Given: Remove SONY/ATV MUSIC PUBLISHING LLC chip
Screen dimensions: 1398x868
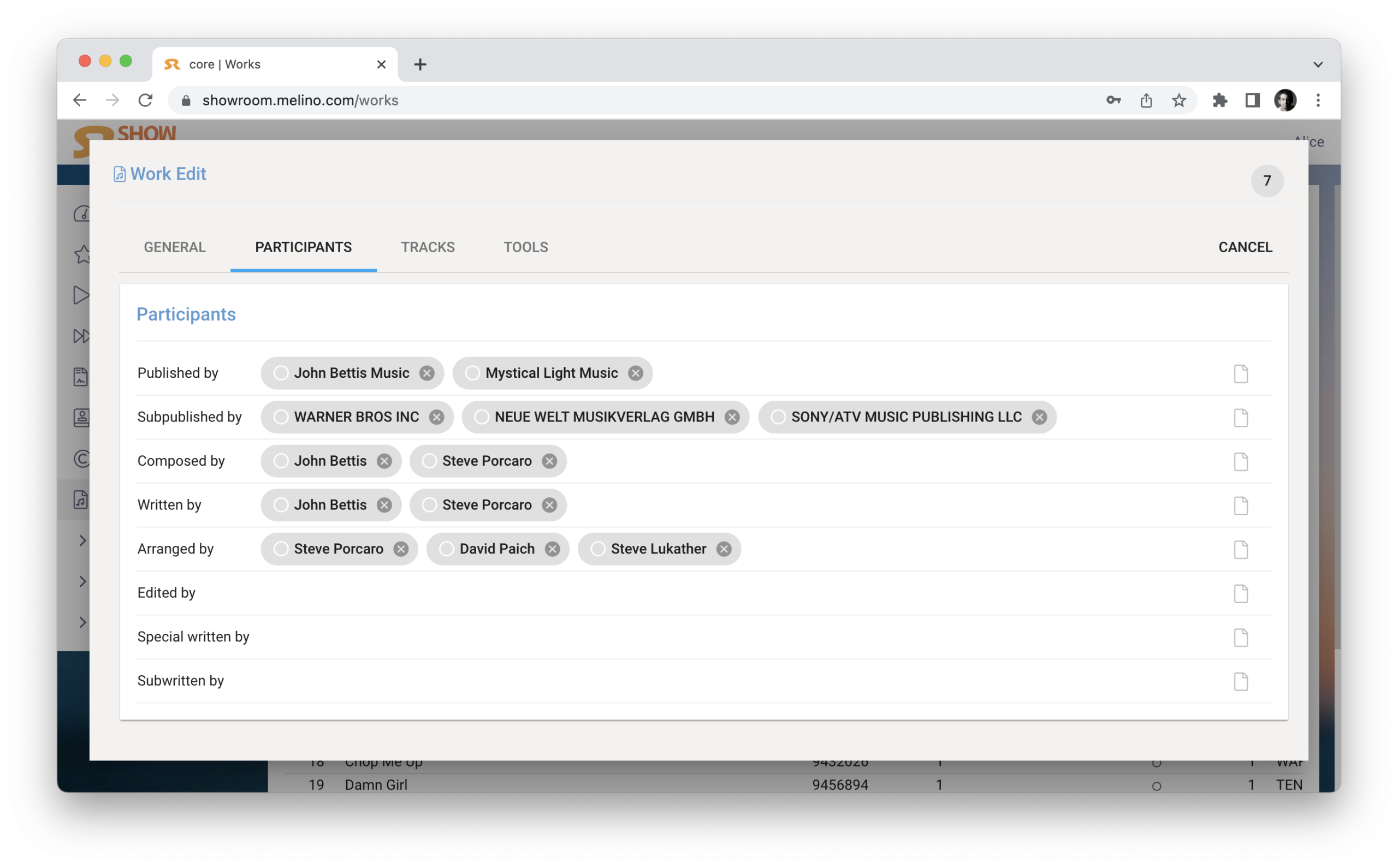Looking at the screenshot, I should (1039, 418).
